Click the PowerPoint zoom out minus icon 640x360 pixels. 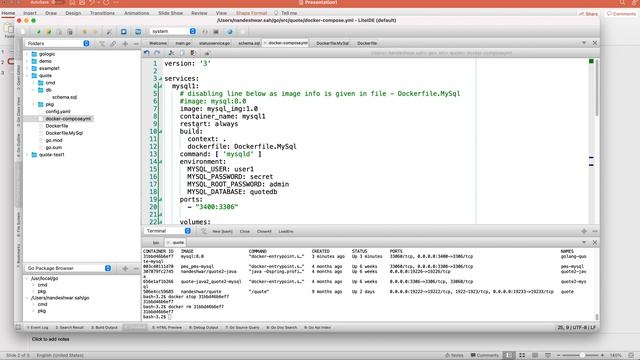[558, 355]
